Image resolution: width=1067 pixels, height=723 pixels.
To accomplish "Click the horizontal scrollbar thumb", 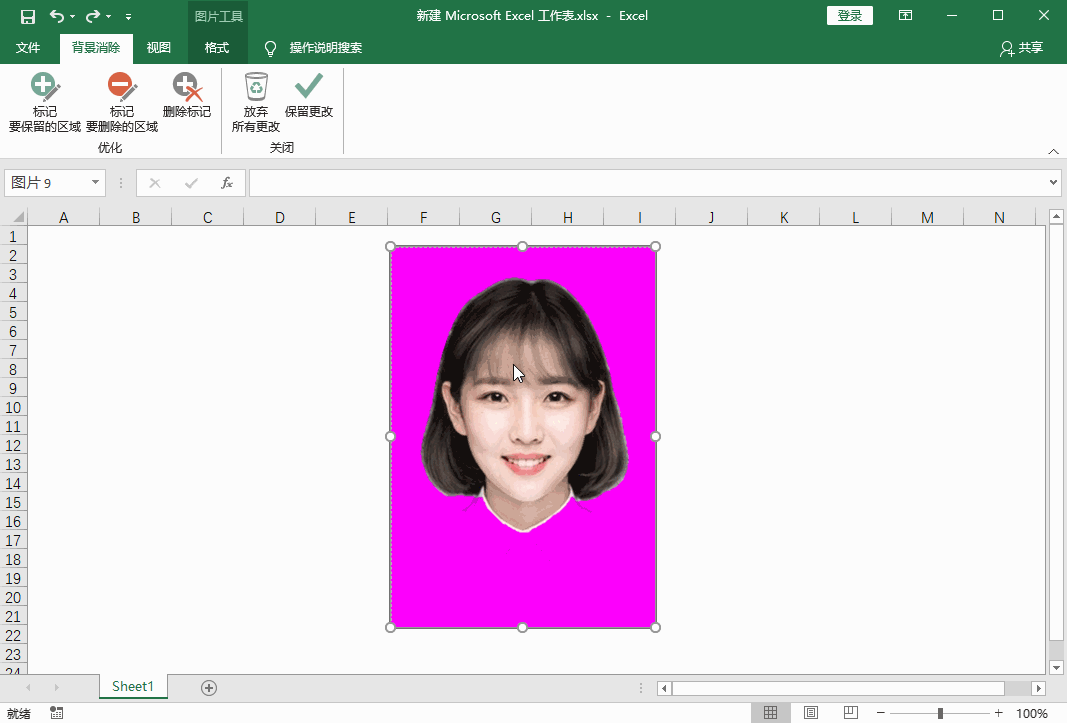I will 838,688.
